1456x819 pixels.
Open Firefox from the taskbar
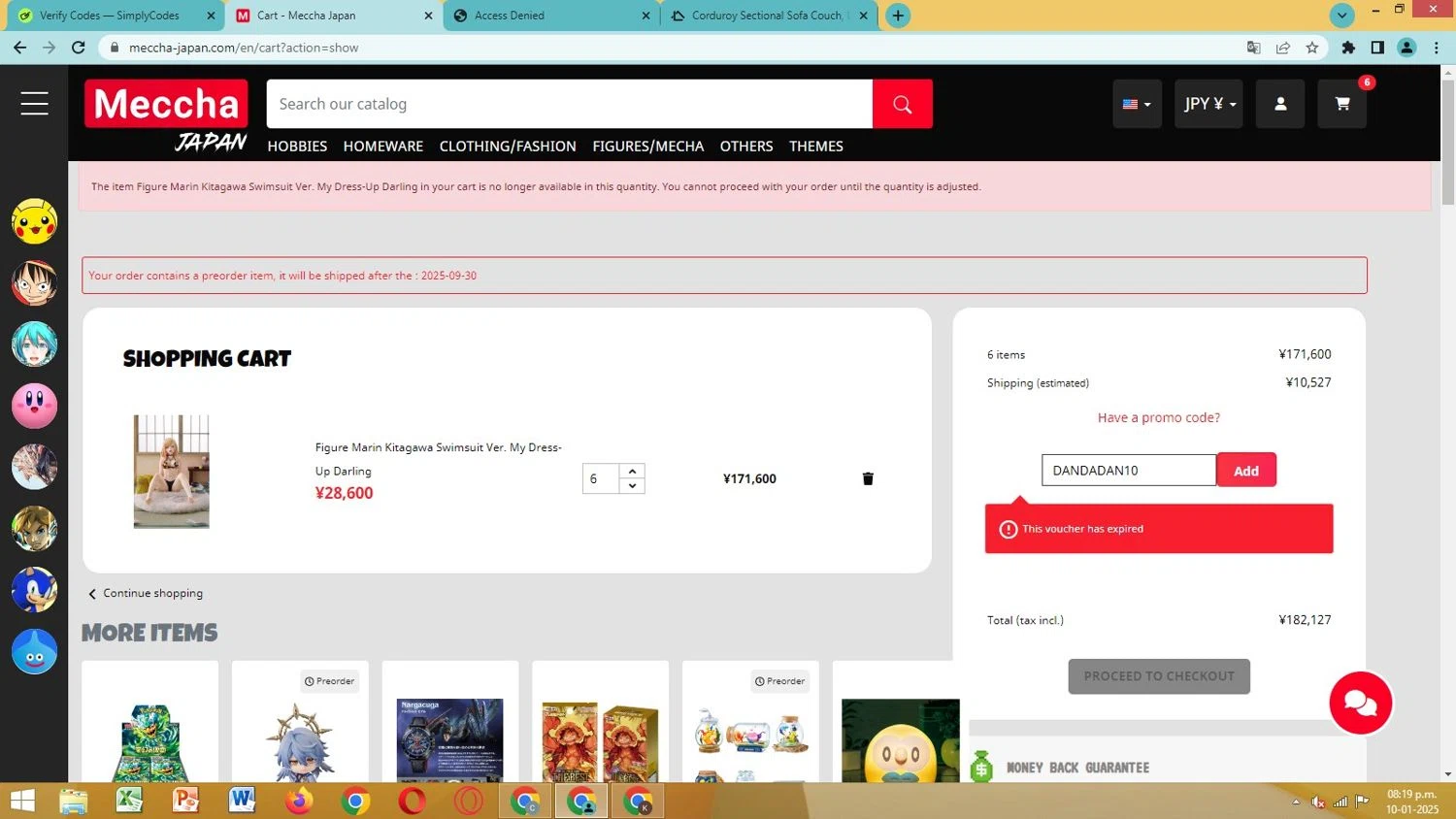299,802
